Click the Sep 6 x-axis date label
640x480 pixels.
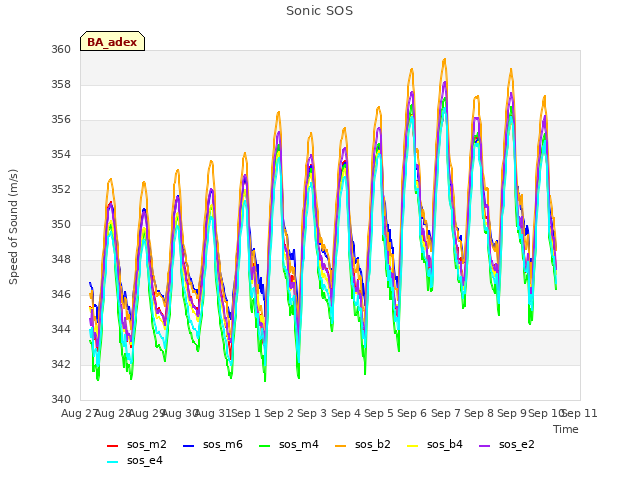412,413
